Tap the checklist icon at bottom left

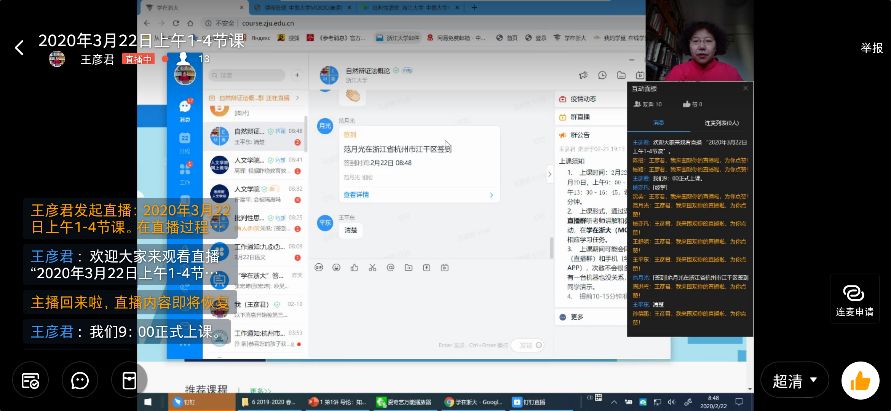click(x=30, y=380)
